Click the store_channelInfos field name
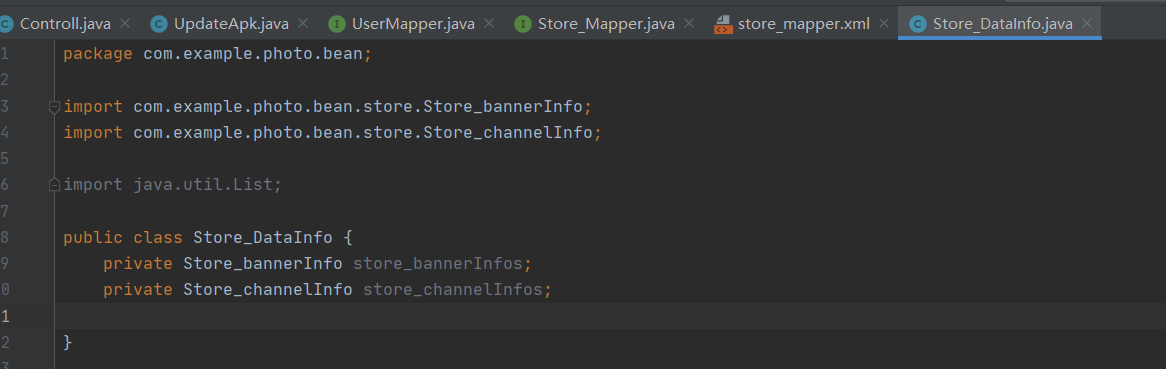 (x=453, y=289)
